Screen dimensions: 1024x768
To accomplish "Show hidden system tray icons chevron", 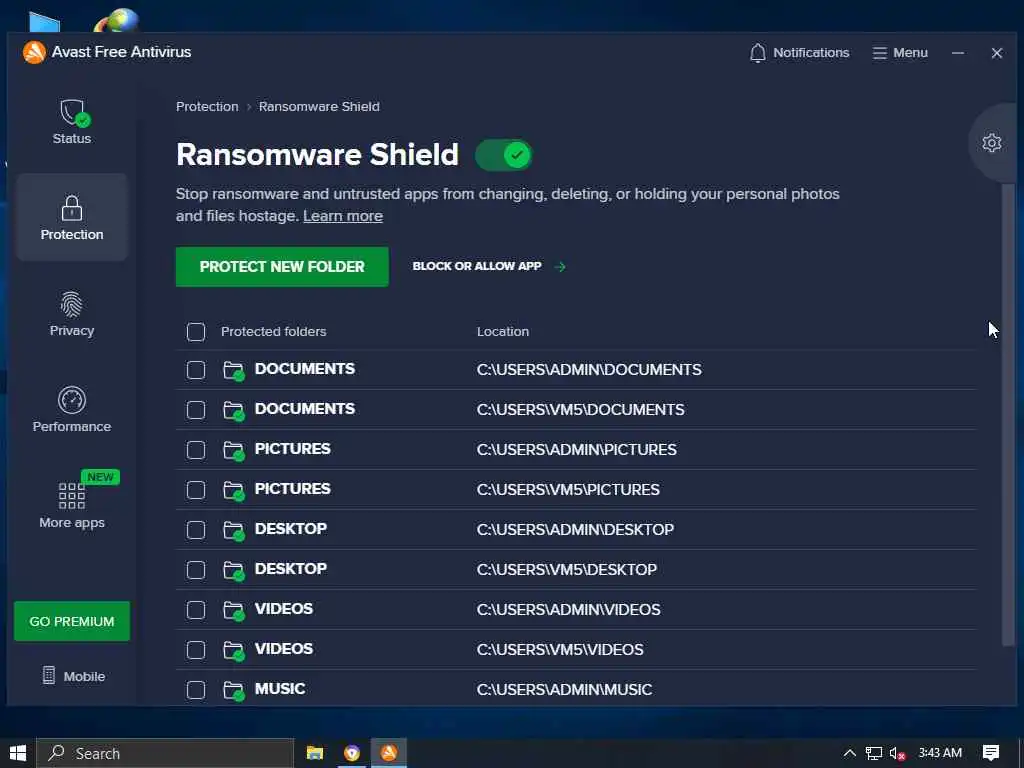I will [849, 753].
